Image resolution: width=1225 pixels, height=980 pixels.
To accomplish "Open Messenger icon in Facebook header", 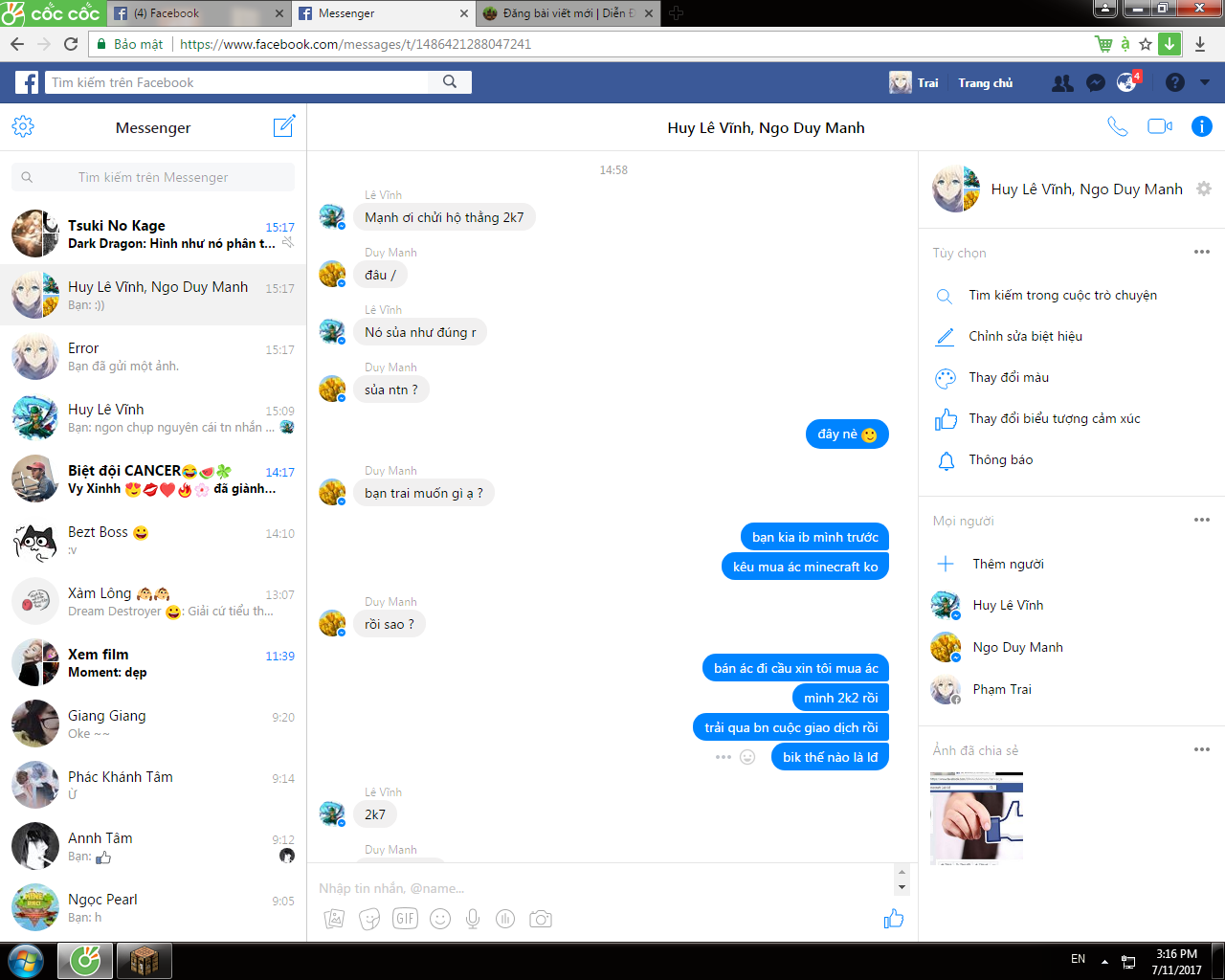I will click(1096, 83).
